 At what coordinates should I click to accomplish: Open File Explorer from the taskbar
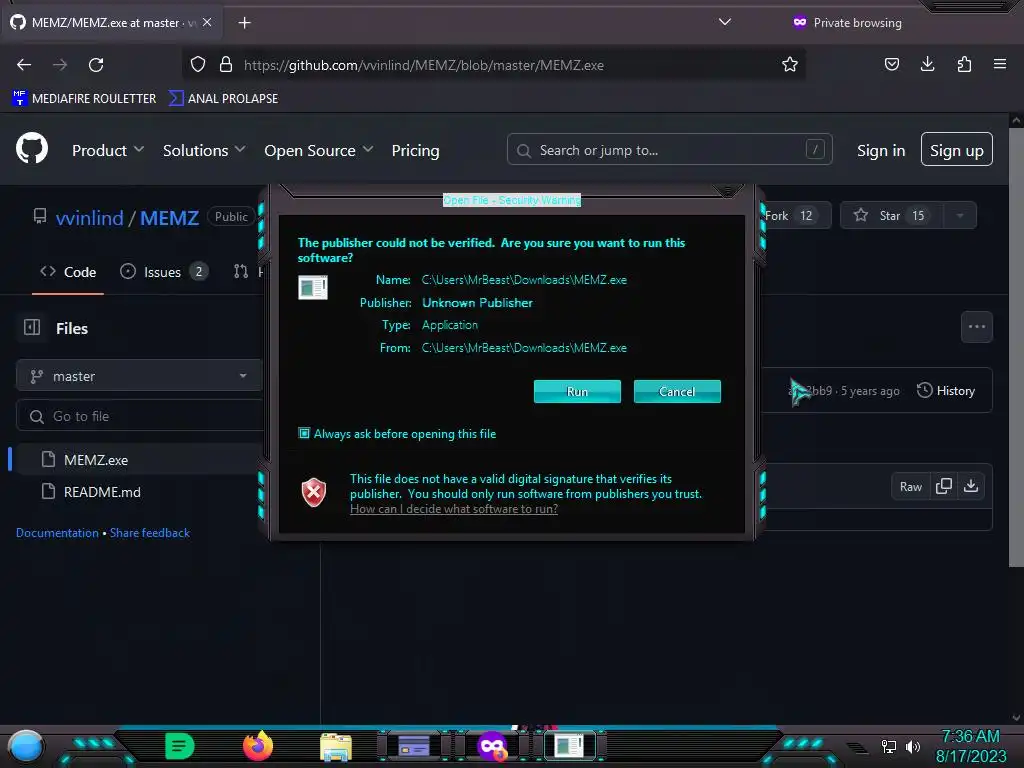(x=336, y=746)
